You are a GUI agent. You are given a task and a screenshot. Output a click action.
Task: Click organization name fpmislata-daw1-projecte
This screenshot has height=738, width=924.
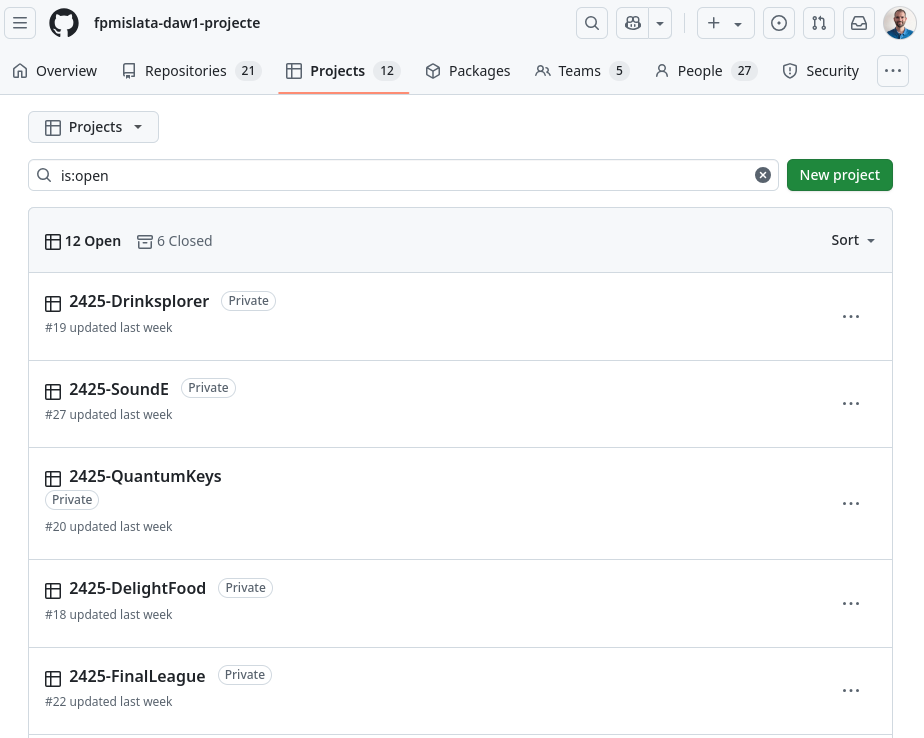tap(177, 23)
